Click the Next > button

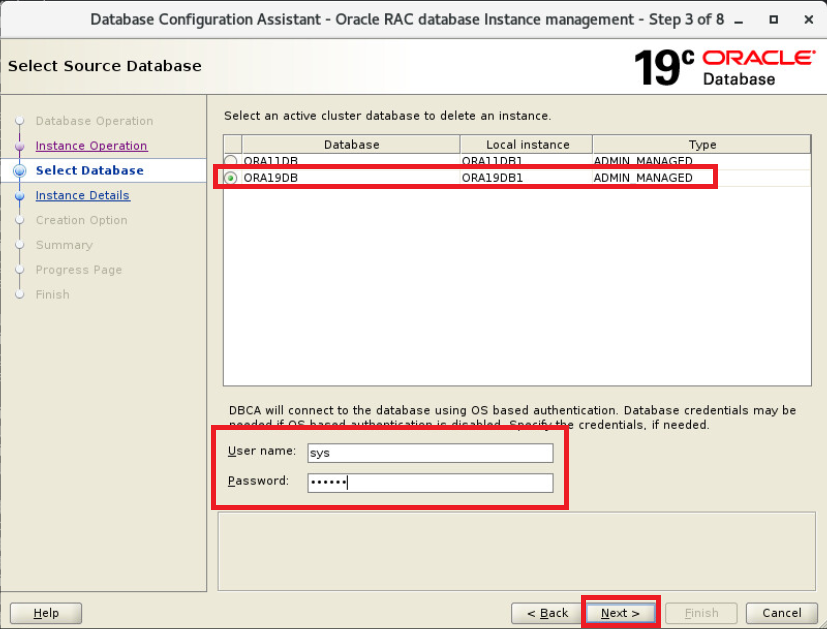[x=620, y=613]
